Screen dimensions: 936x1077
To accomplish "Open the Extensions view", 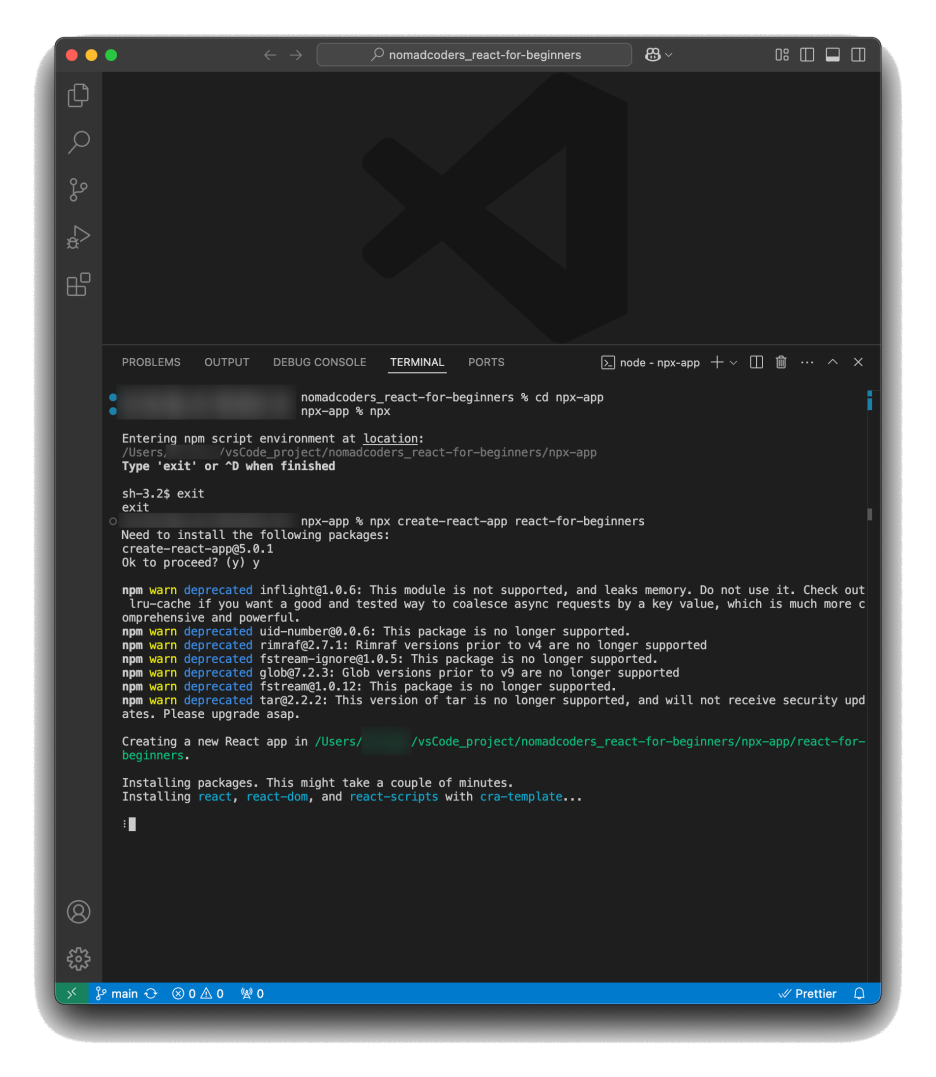I will 78,284.
